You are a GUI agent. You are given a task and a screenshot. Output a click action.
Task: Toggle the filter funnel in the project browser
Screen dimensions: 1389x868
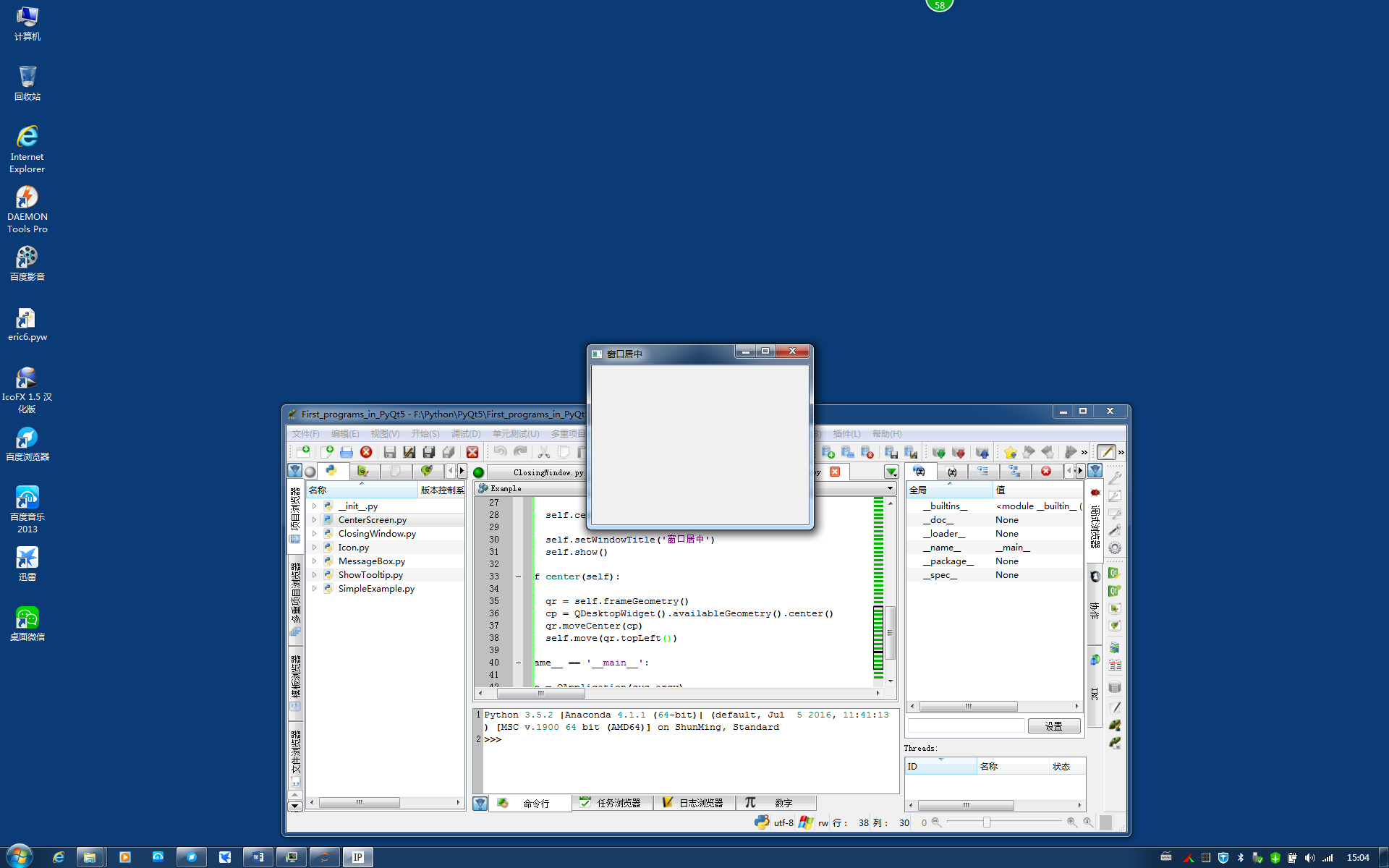coord(295,470)
